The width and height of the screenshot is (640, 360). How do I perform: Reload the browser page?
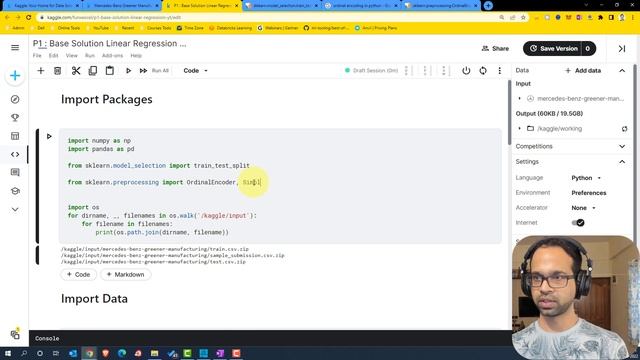tap(29, 18)
